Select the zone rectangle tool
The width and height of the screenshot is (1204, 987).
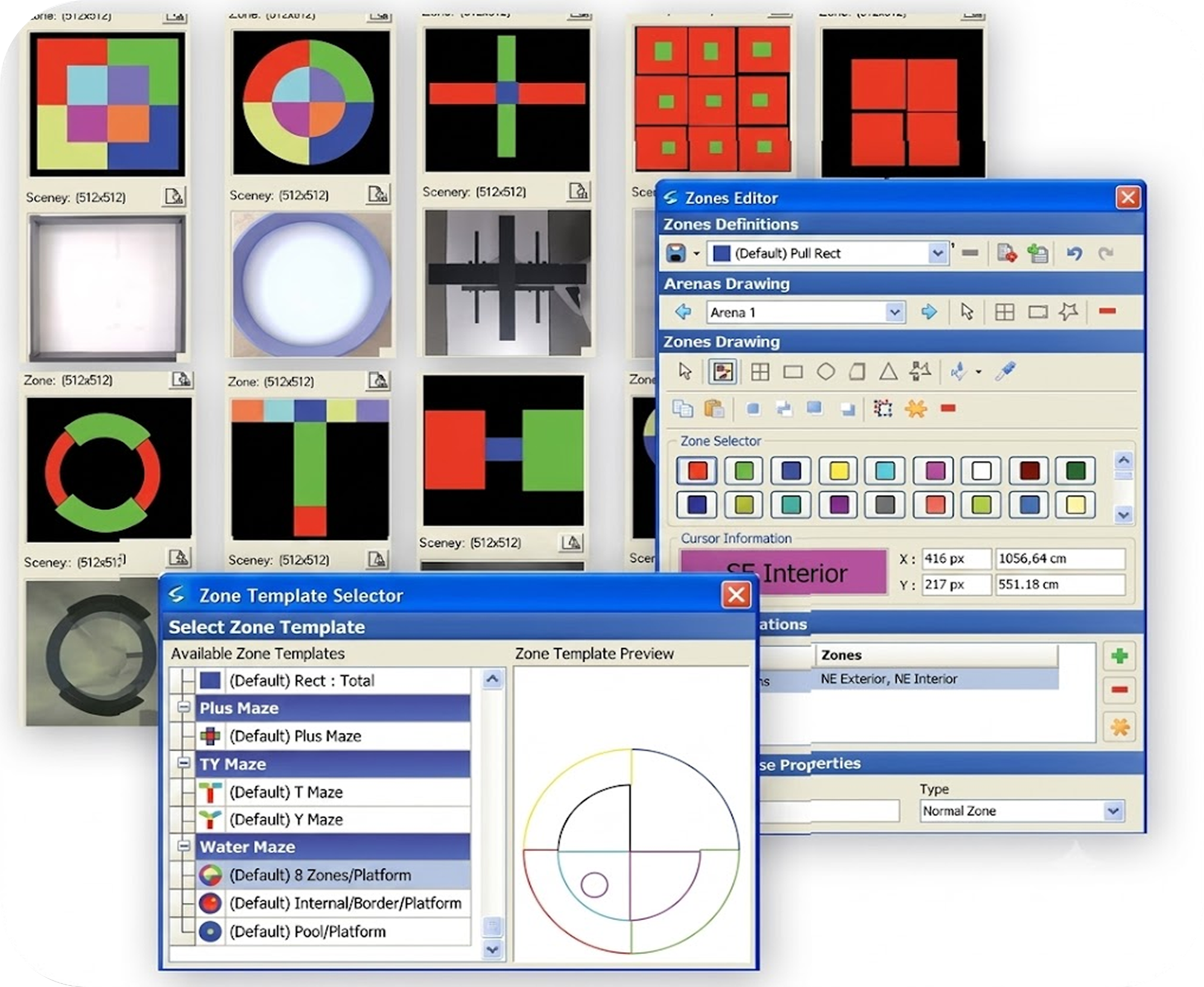793,372
